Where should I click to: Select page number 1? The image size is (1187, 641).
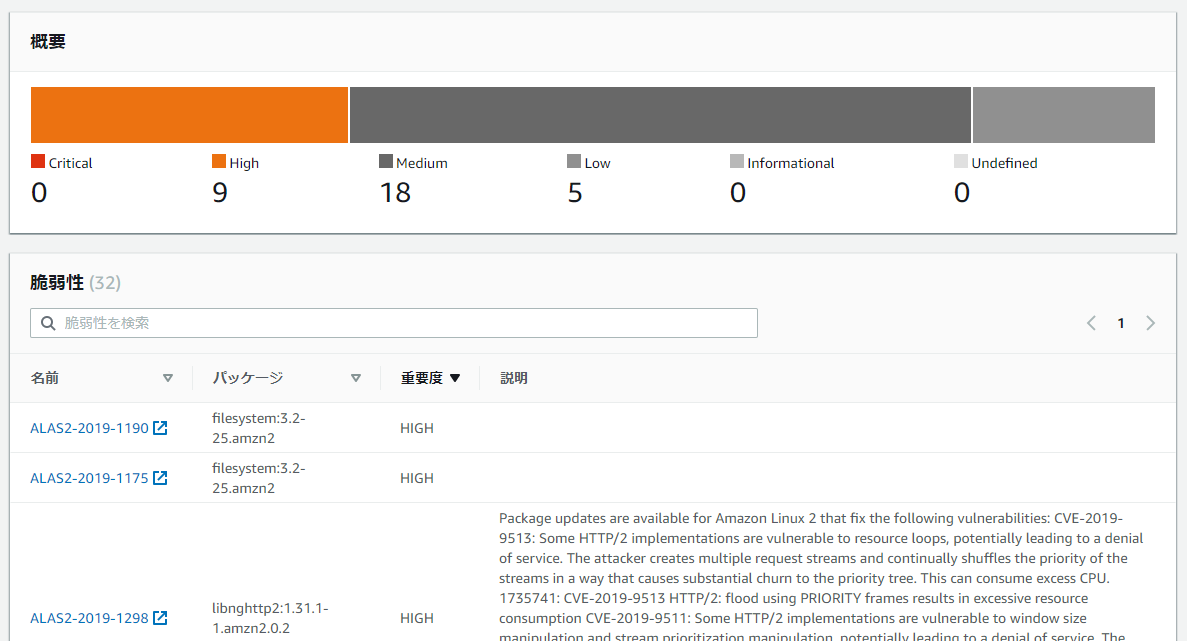coord(1120,323)
